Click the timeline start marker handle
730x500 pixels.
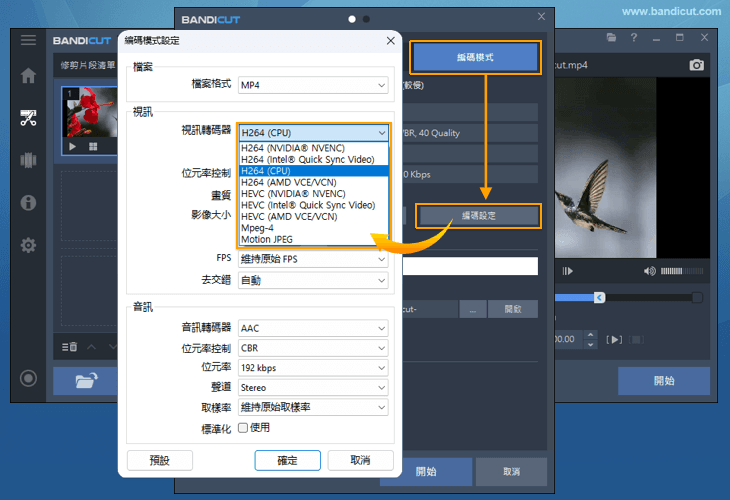coord(600,297)
